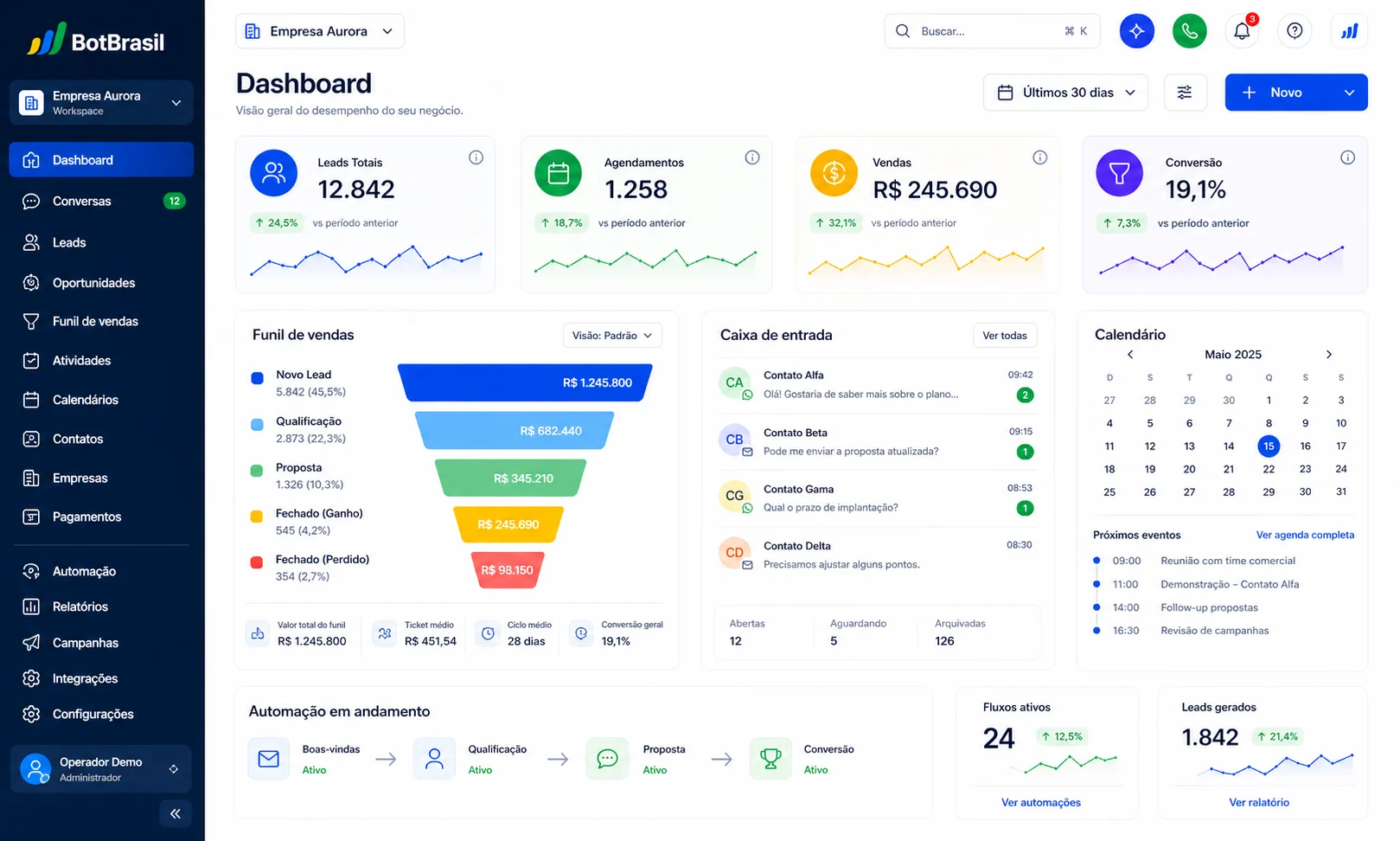Open the filter sliders settings button
This screenshot has width=1400, height=841.
pyautogui.click(x=1185, y=93)
